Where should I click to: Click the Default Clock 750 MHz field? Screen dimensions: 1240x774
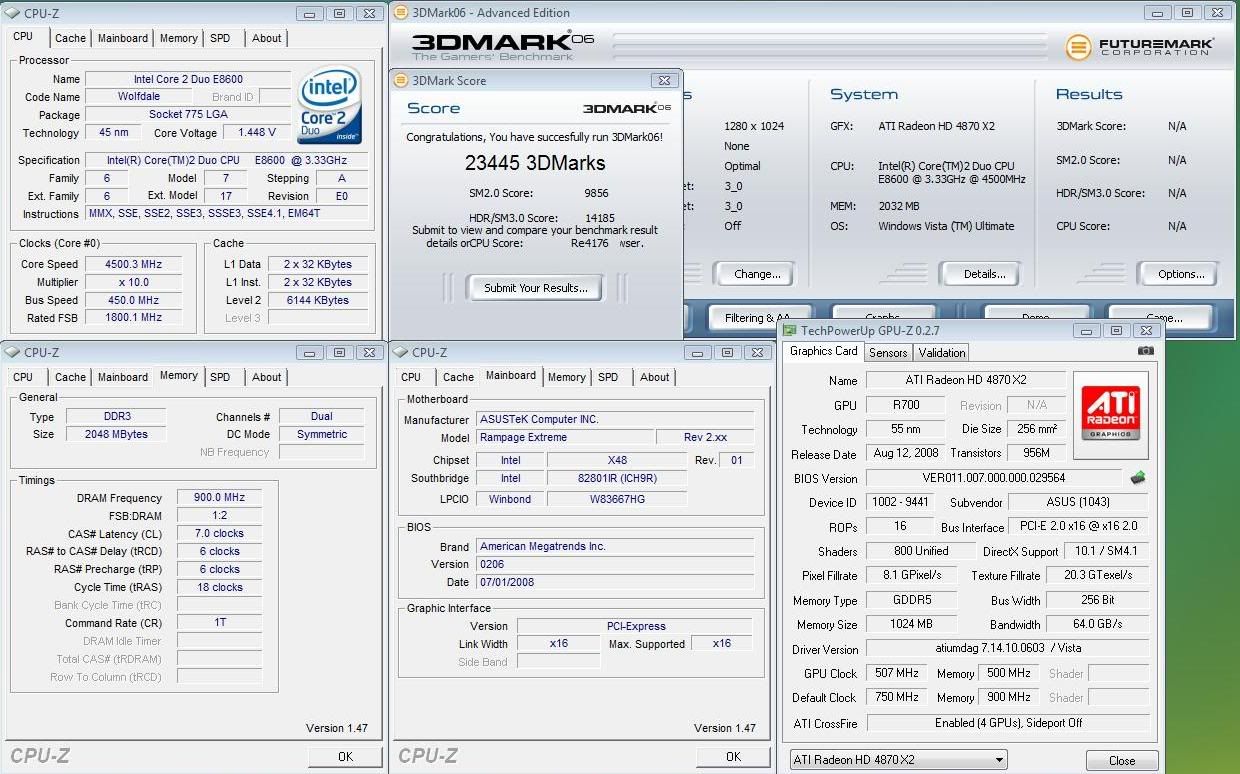point(896,698)
